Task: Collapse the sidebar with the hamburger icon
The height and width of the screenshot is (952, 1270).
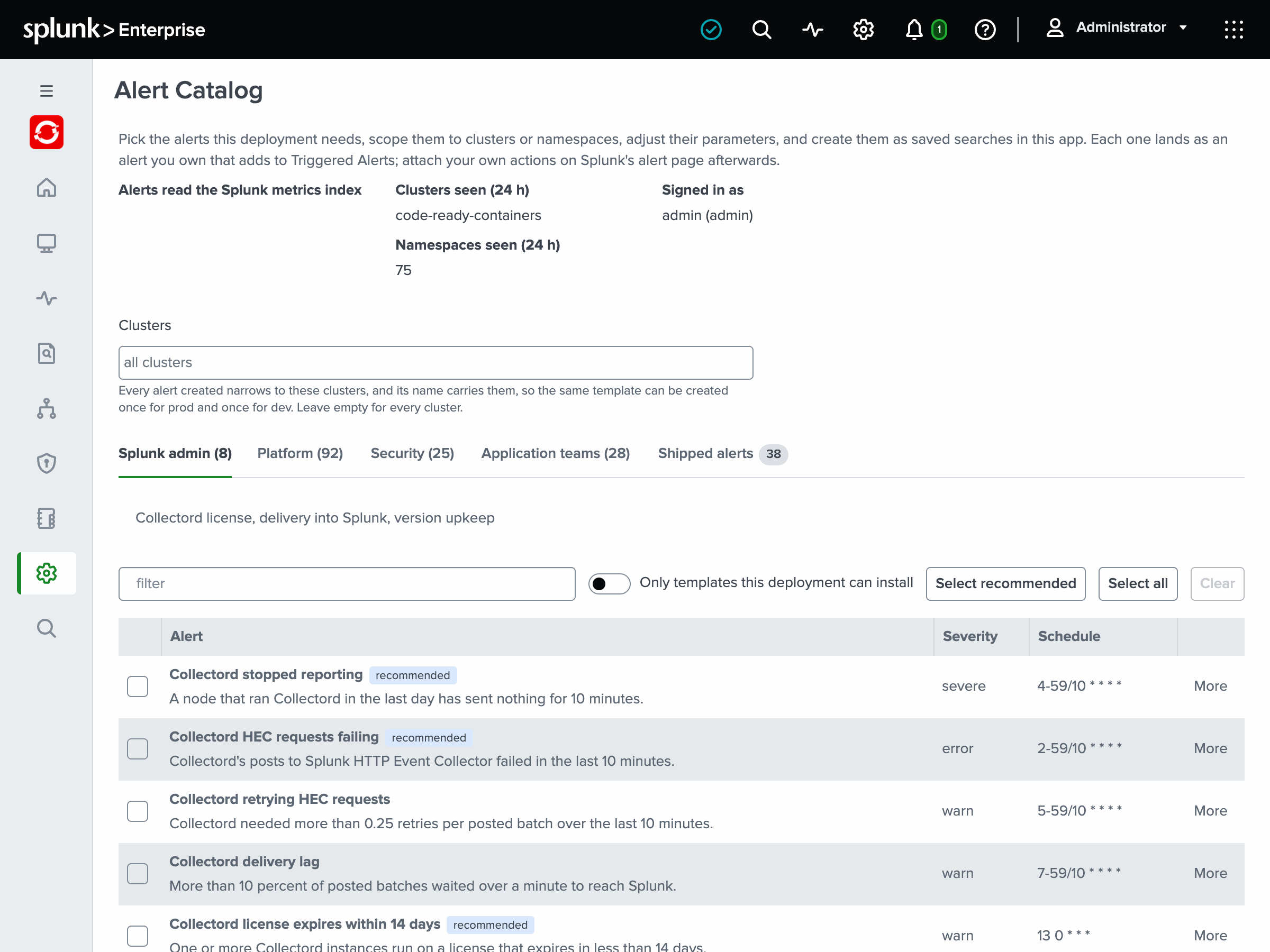Action: tap(47, 90)
